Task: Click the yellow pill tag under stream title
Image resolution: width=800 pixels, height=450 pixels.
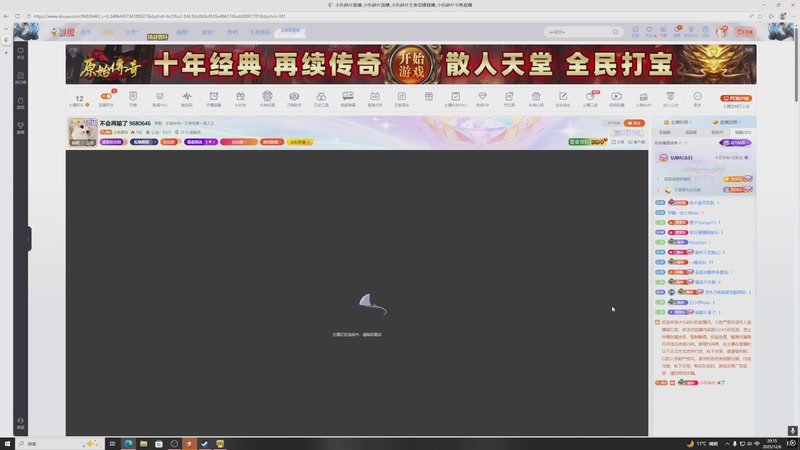Action: pos(299,142)
